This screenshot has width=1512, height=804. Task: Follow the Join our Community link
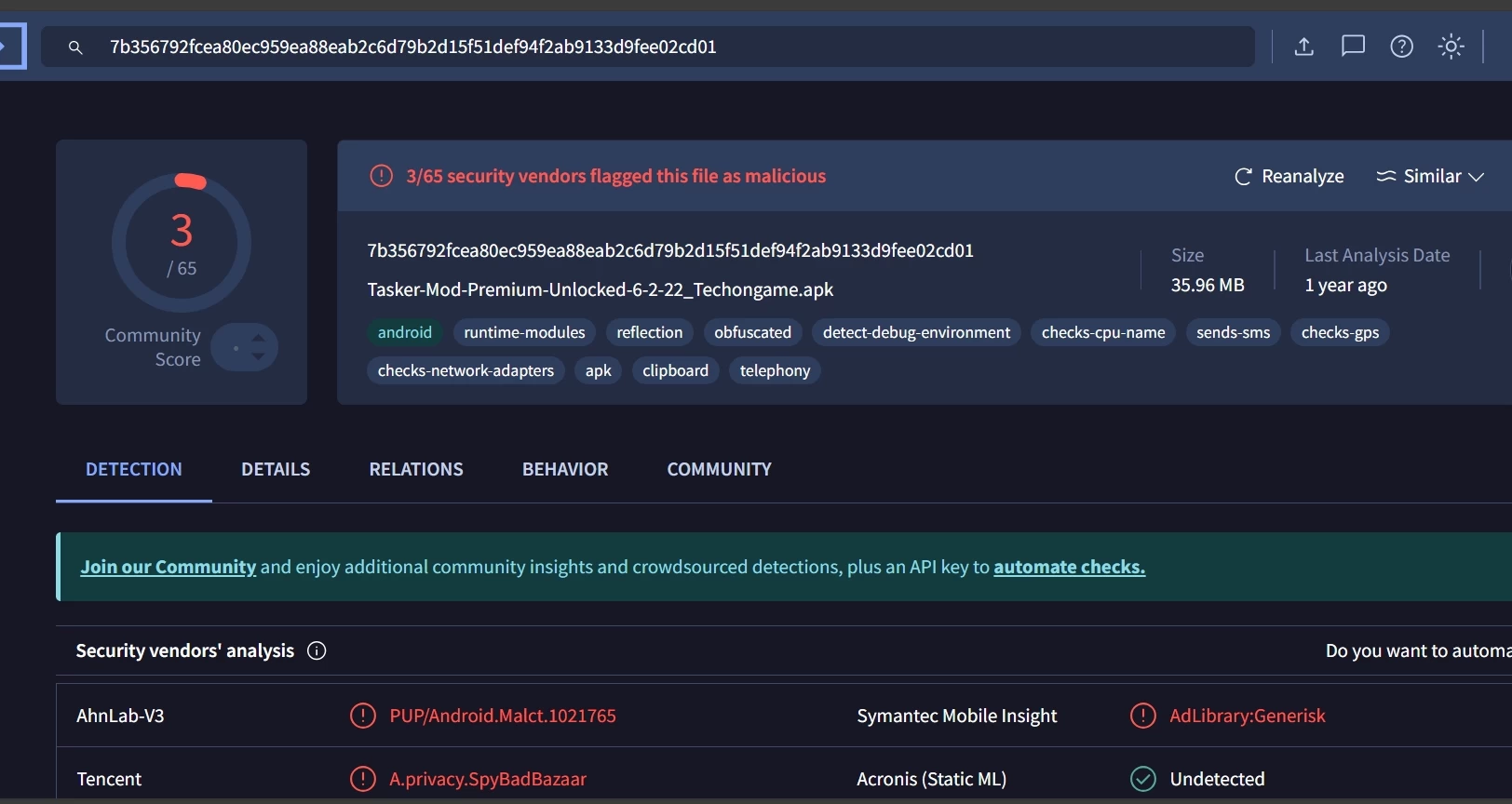[x=168, y=567]
